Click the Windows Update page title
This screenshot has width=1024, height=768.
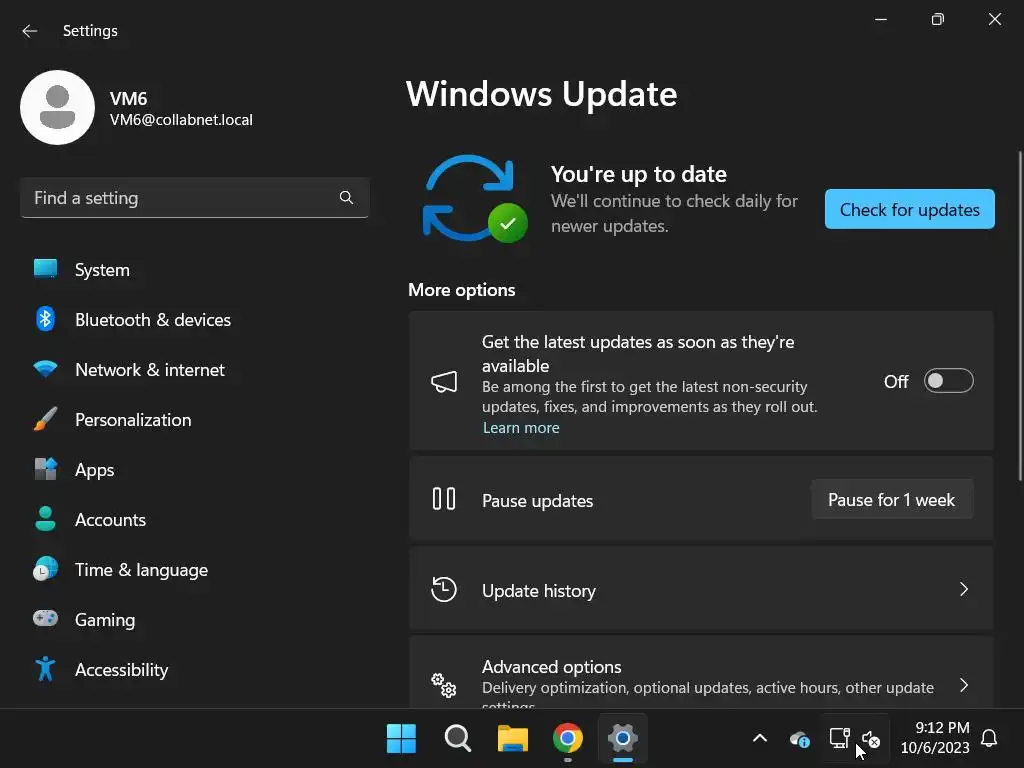(541, 94)
